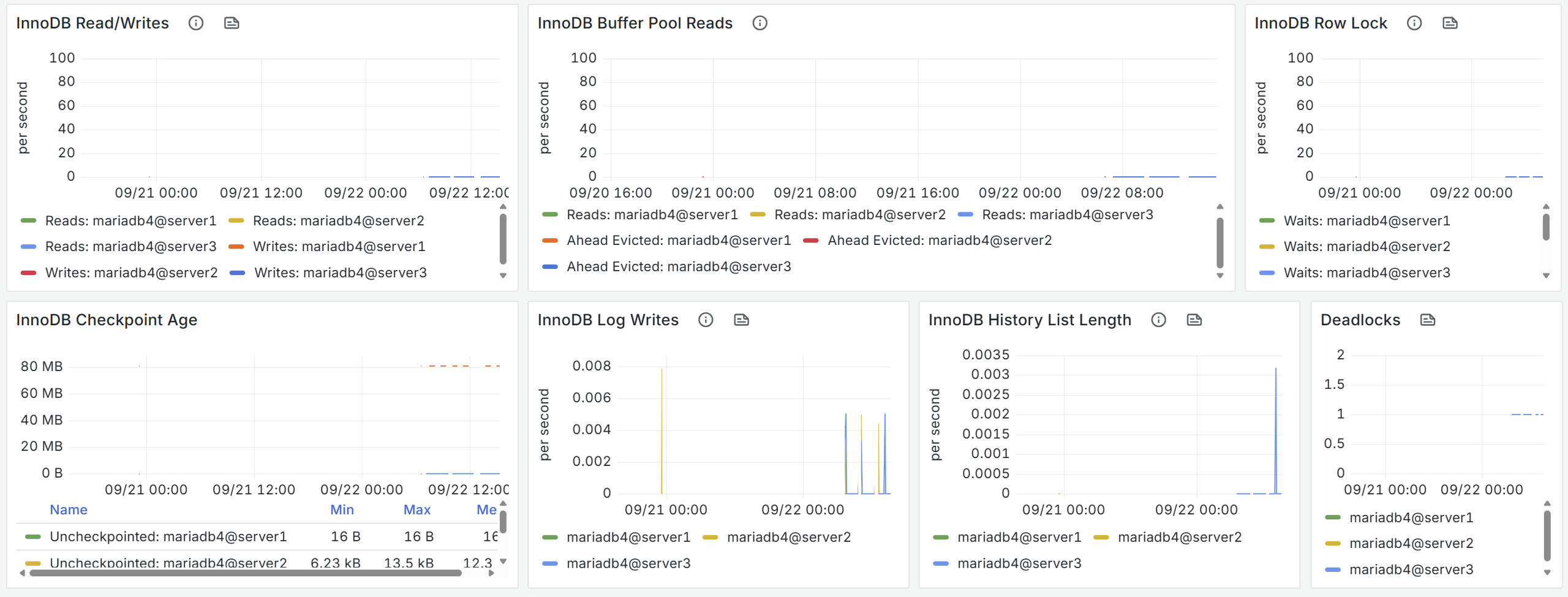Open info icon on InnoDB Row Lock panel
Screen dimensions: 1568x597
[x=1414, y=23]
